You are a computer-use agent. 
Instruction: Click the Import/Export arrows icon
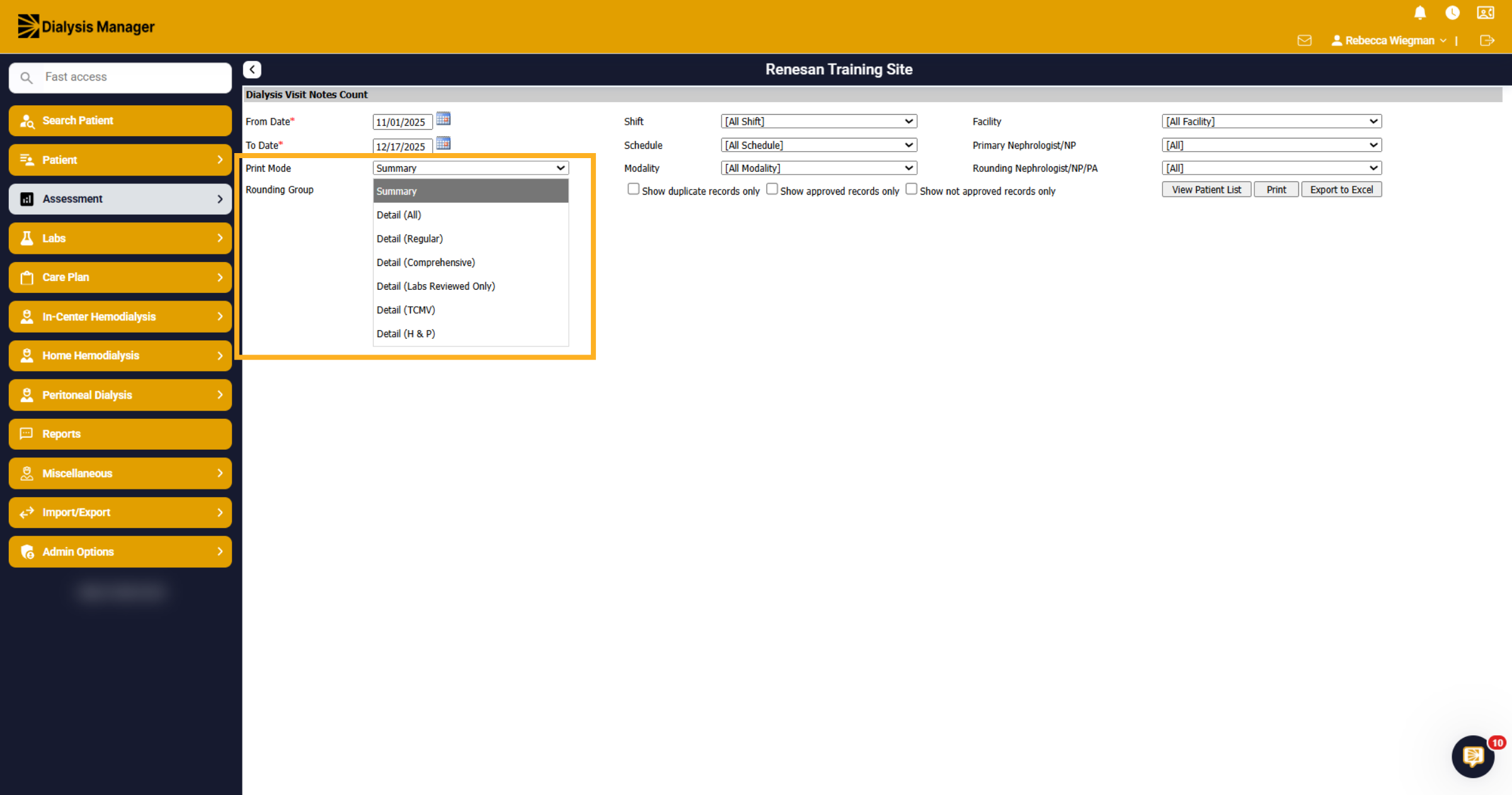tap(26, 512)
